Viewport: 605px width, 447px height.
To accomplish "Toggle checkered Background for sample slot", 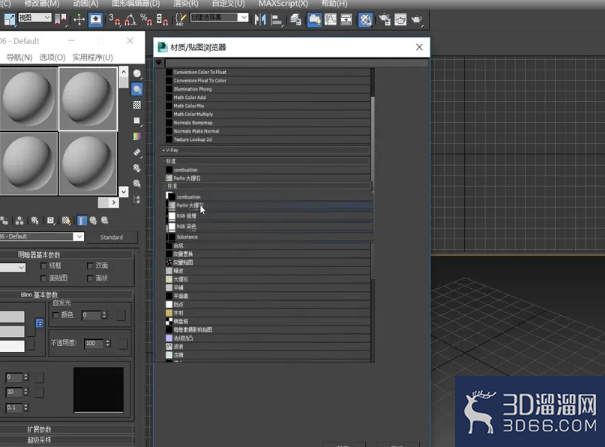I will coord(137,105).
